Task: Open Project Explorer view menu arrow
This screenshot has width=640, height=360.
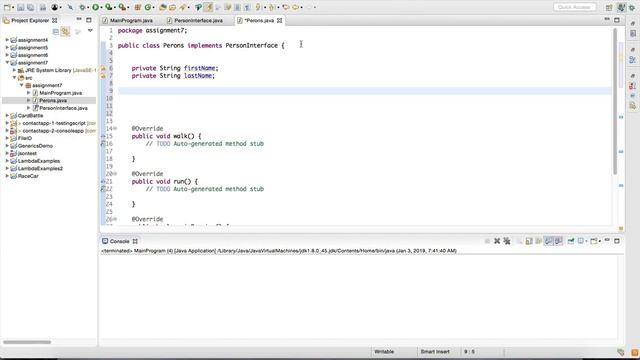Action: point(90,31)
